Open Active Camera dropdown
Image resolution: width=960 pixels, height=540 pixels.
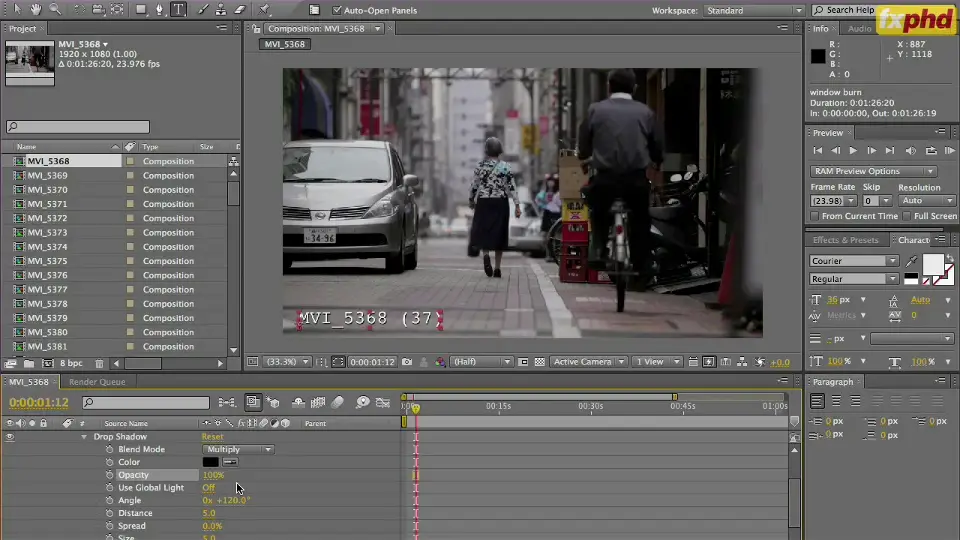point(588,362)
